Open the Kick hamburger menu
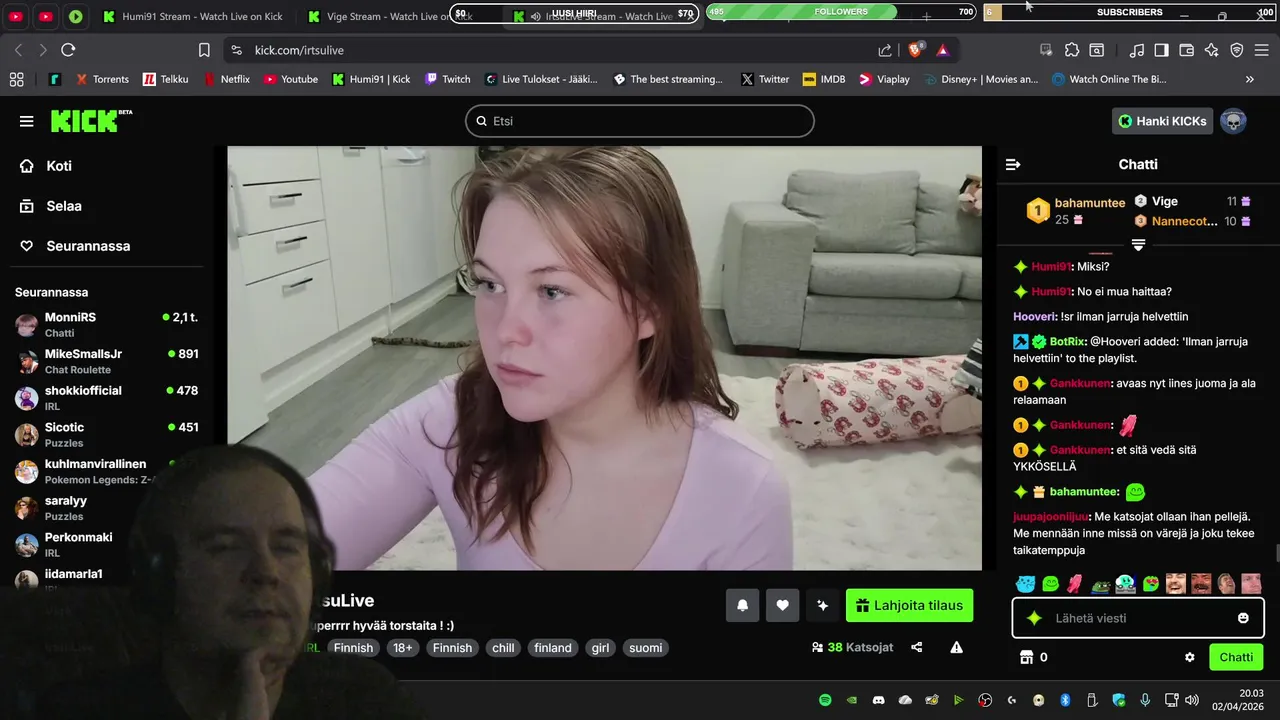The width and height of the screenshot is (1280, 720). [26, 121]
